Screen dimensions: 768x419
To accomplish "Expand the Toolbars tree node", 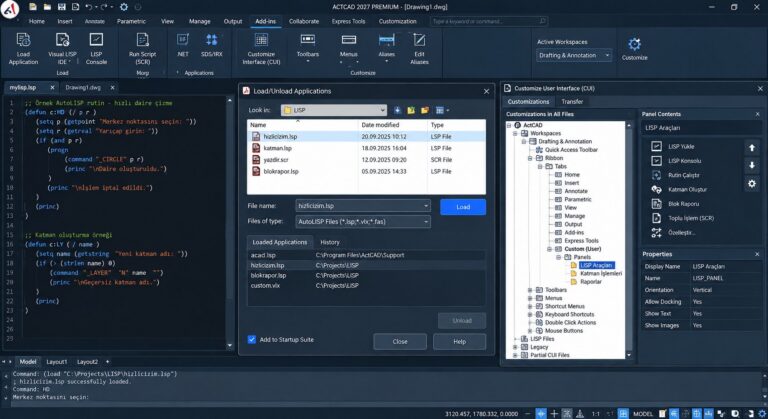I will tap(529, 290).
